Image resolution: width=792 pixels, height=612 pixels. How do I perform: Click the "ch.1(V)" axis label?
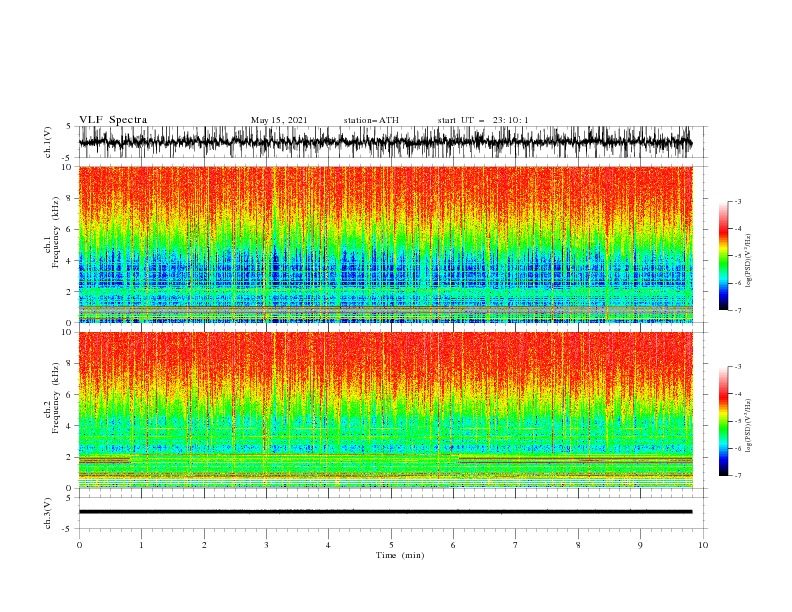[x=48, y=142]
